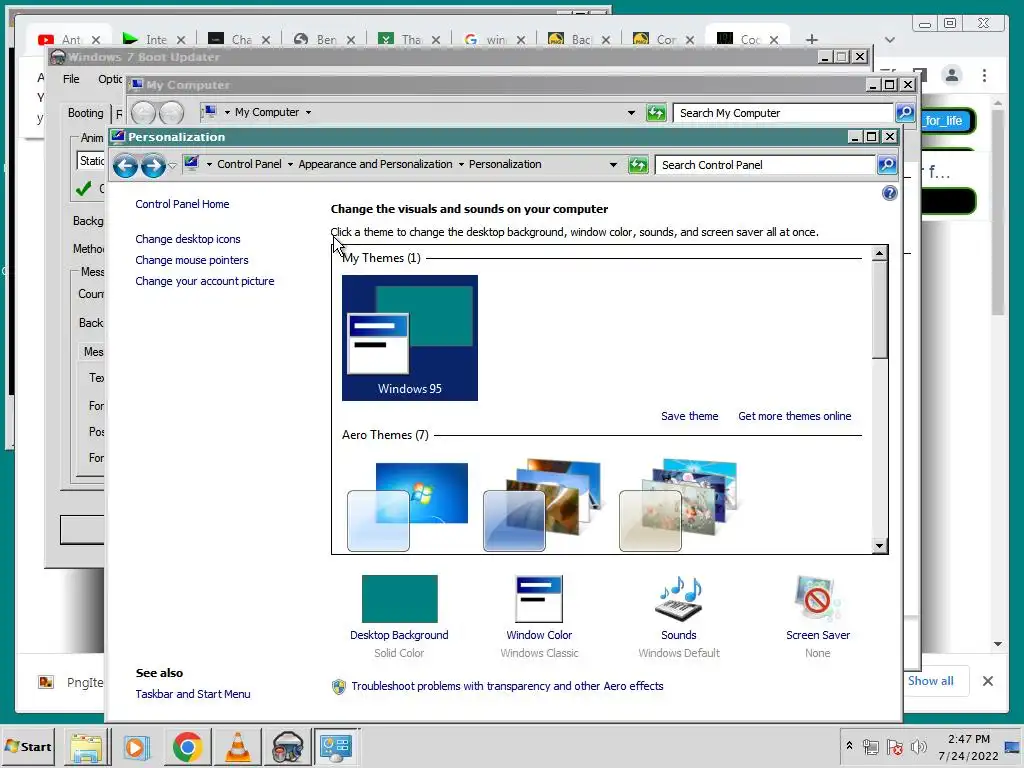Open recent pages dropdown beside forward button

pyautogui.click(x=172, y=166)
